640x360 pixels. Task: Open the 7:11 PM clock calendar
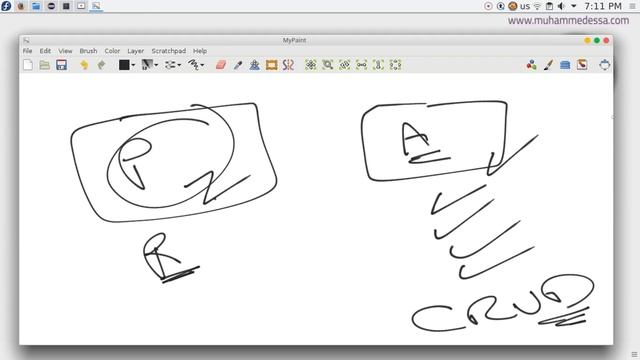[x=603, y=6]
